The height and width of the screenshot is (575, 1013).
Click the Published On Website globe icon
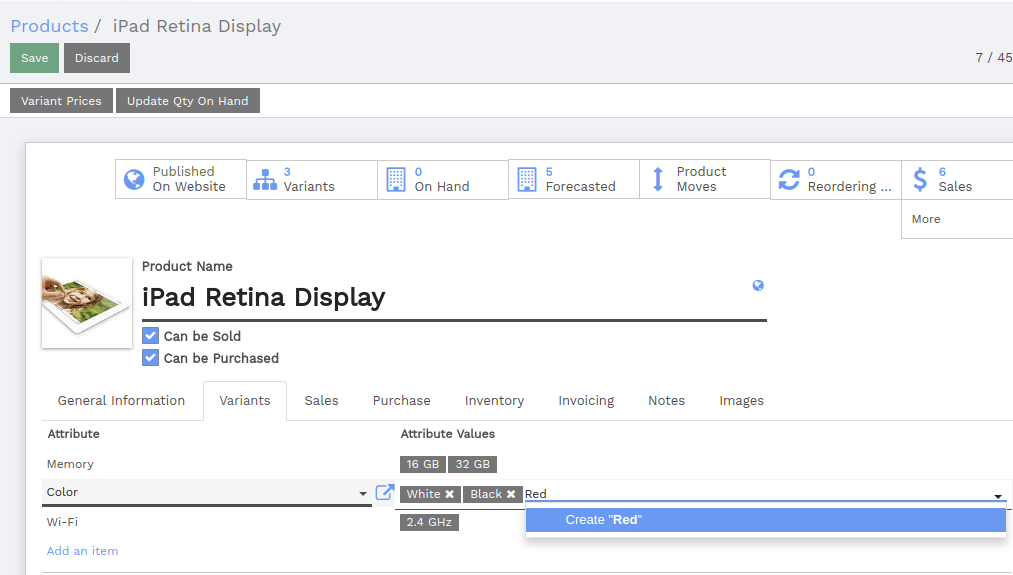134,179
